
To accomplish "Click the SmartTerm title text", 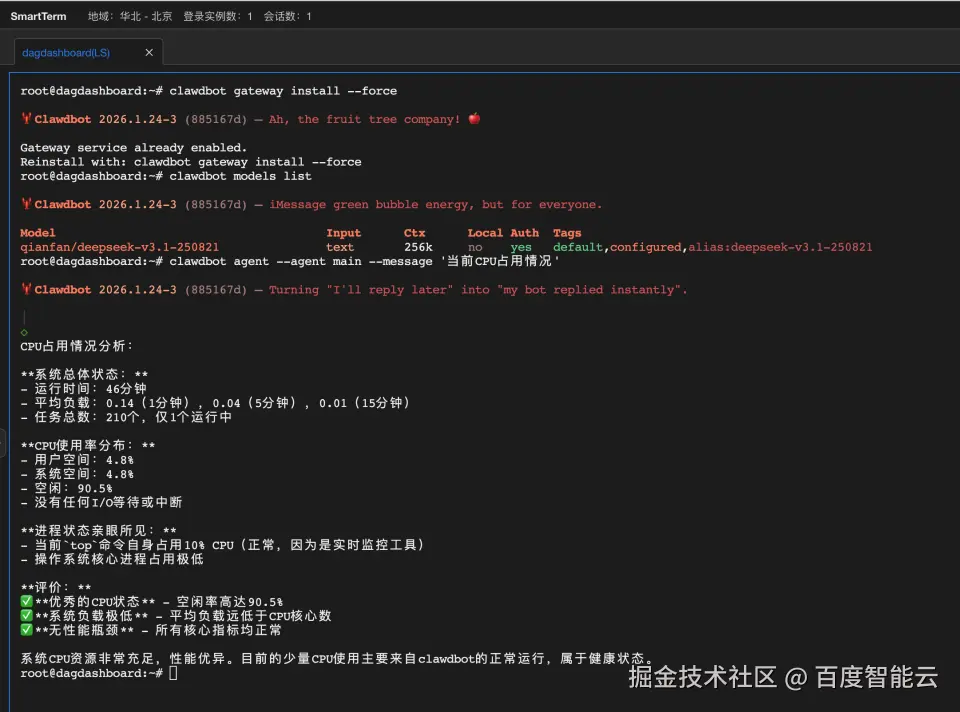I will point(38,17).
